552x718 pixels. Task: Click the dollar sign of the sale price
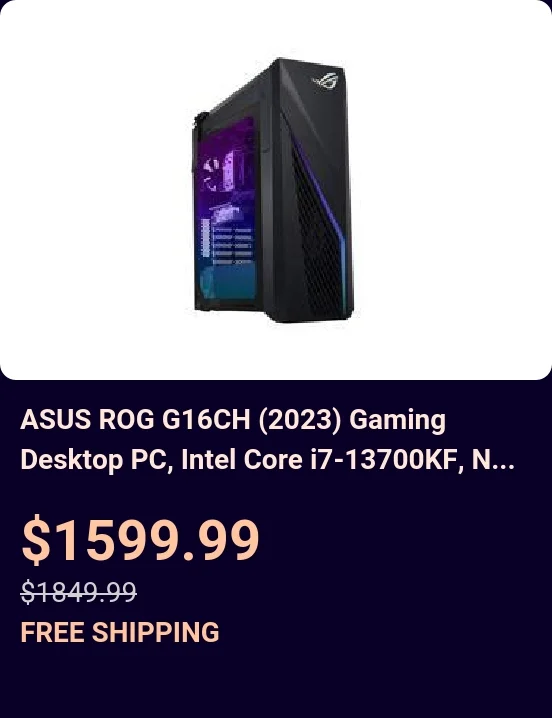[x=36, y=539]
